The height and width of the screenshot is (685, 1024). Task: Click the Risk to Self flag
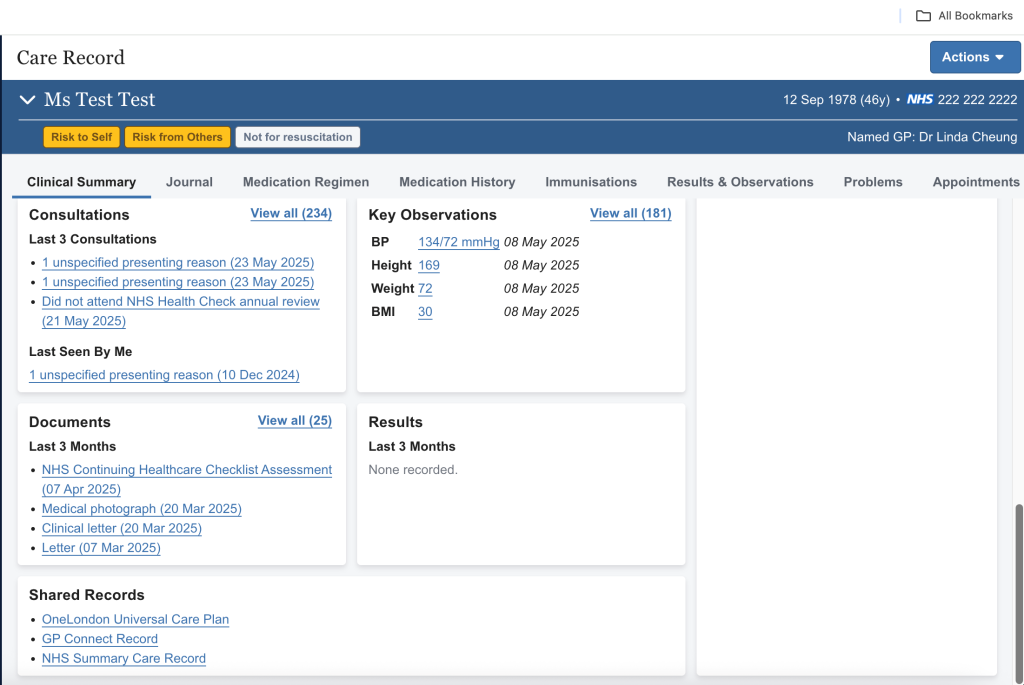click(x=82, y=137)
